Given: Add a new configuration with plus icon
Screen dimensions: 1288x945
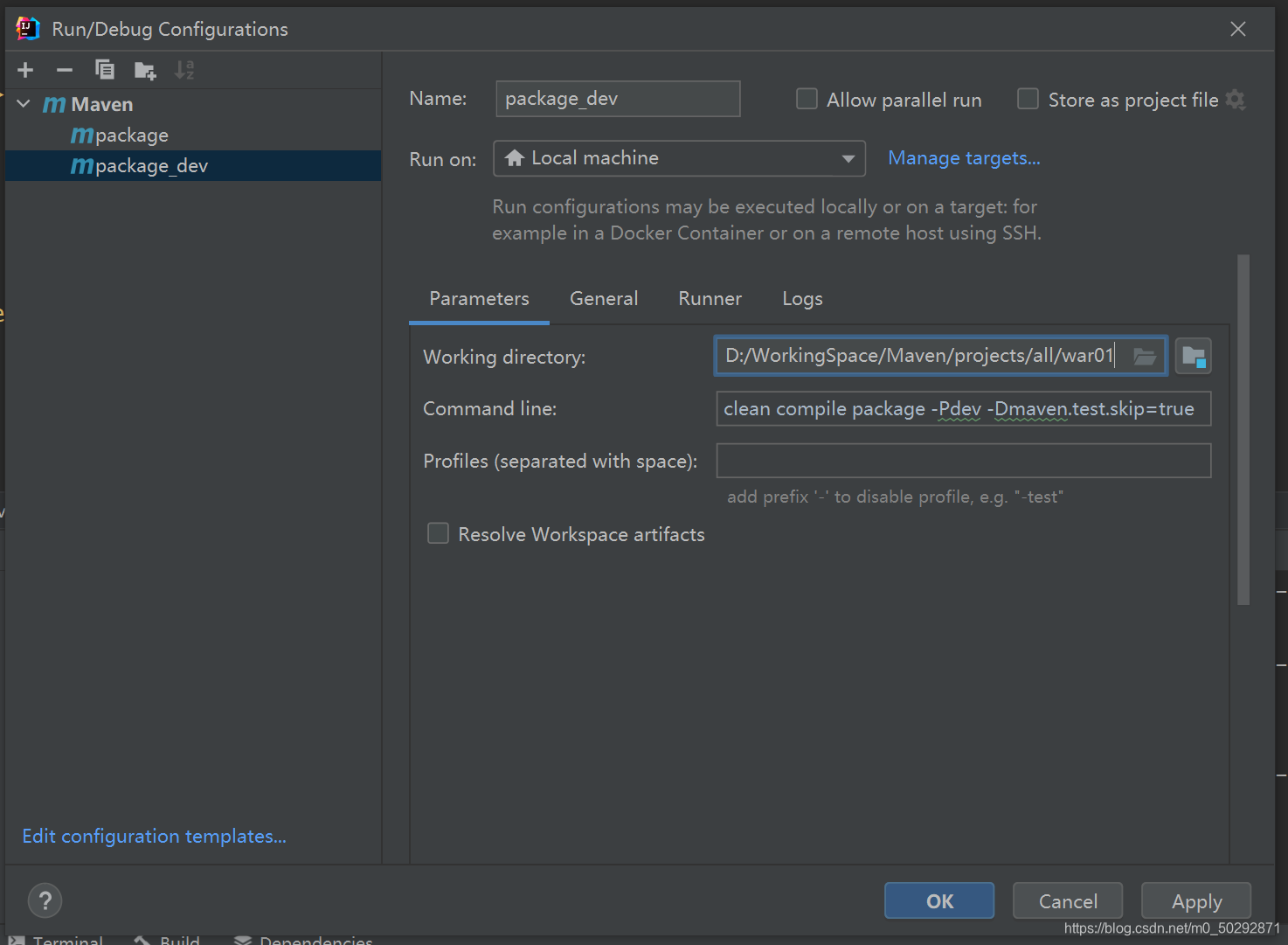Looking at the screenshot, I should tap(25, 70).
